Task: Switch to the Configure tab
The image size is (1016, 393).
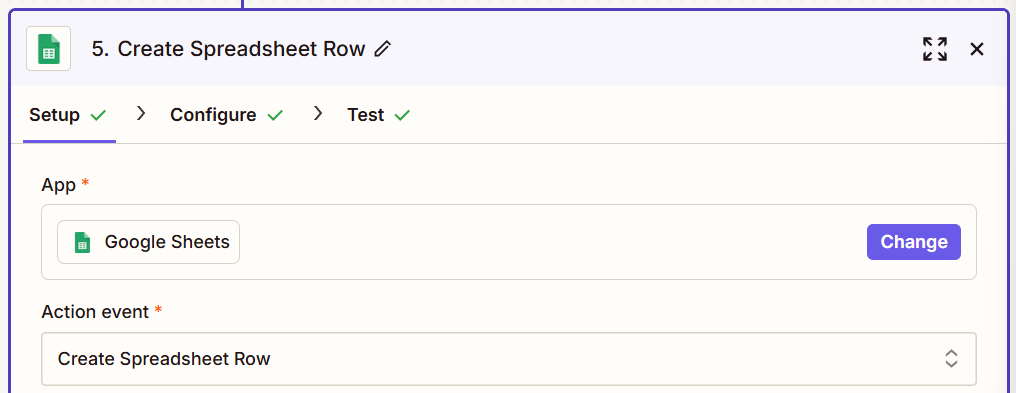Action: click(213, 115)
